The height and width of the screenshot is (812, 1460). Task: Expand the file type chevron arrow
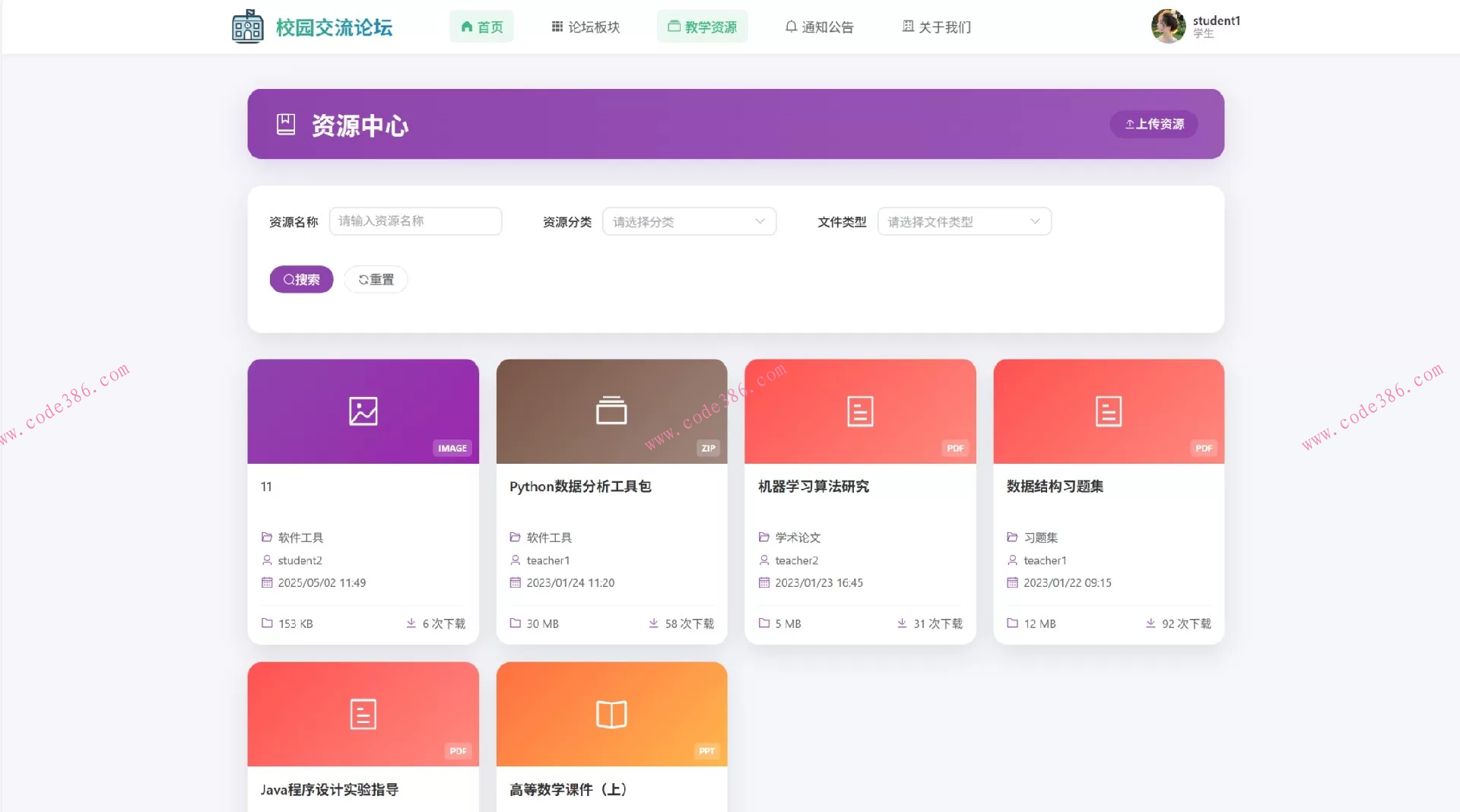tap(1034, 221)
